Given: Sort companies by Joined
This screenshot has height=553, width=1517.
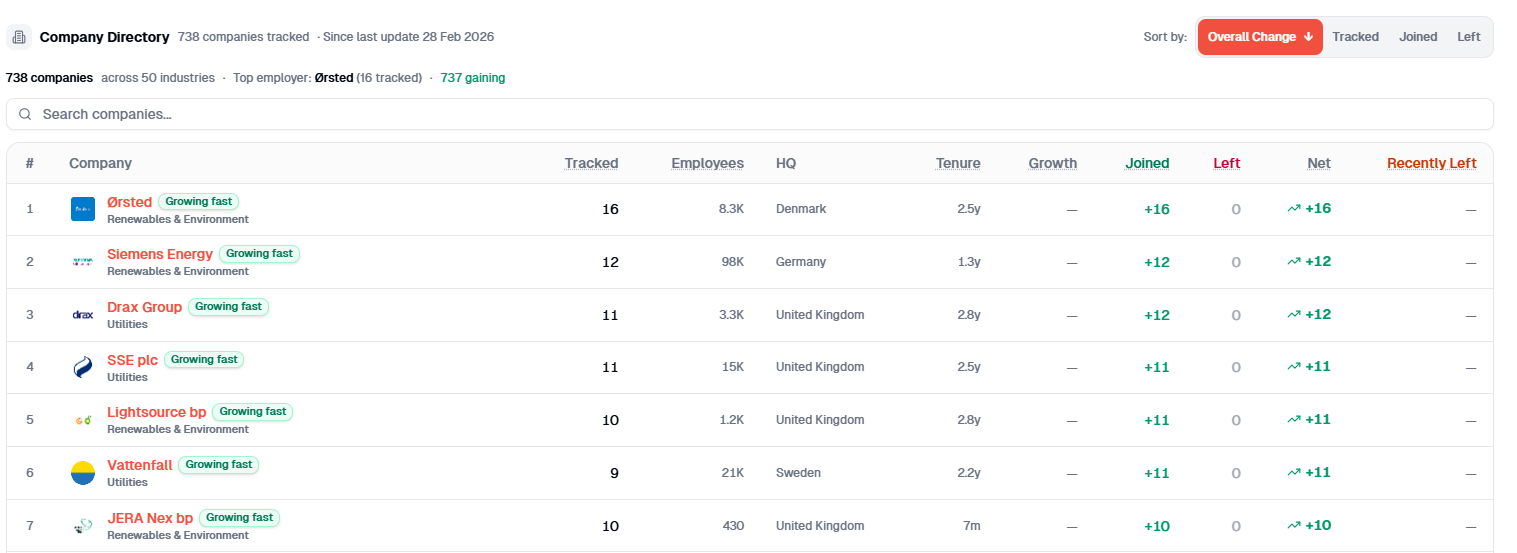Looking at the screenshot, I should [x=1418, y=37].
